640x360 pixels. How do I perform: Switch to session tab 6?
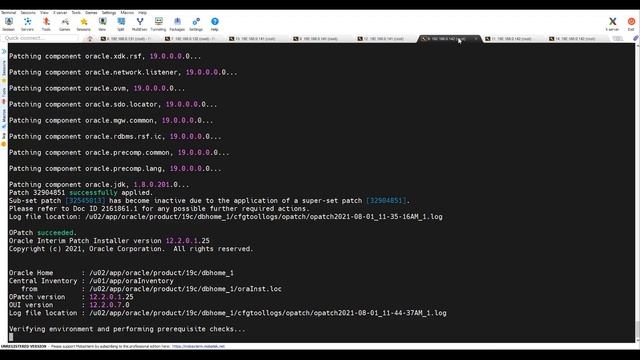point(127,39)
